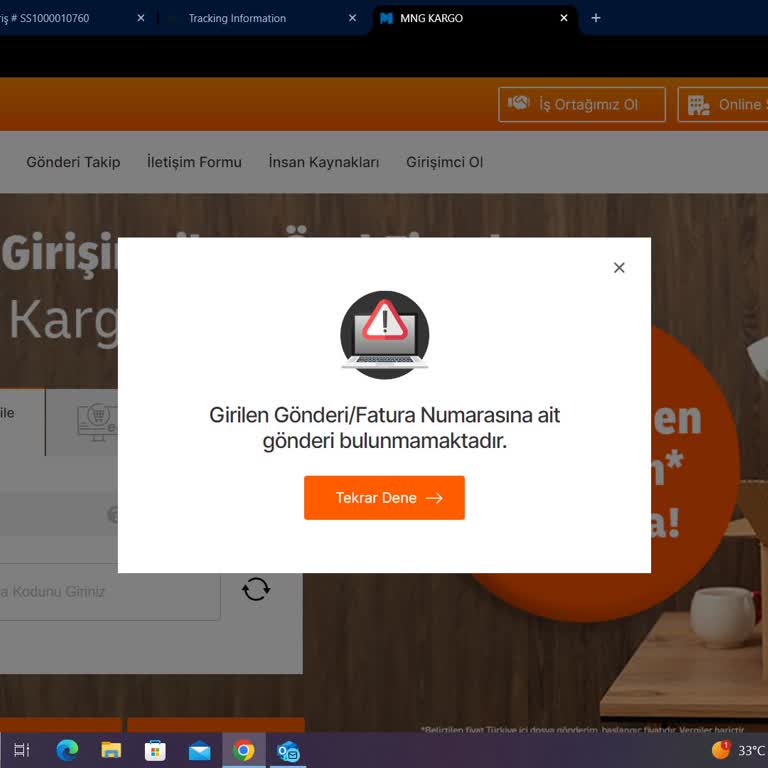
Task: Click the error message text
Action: click(384, 428)
